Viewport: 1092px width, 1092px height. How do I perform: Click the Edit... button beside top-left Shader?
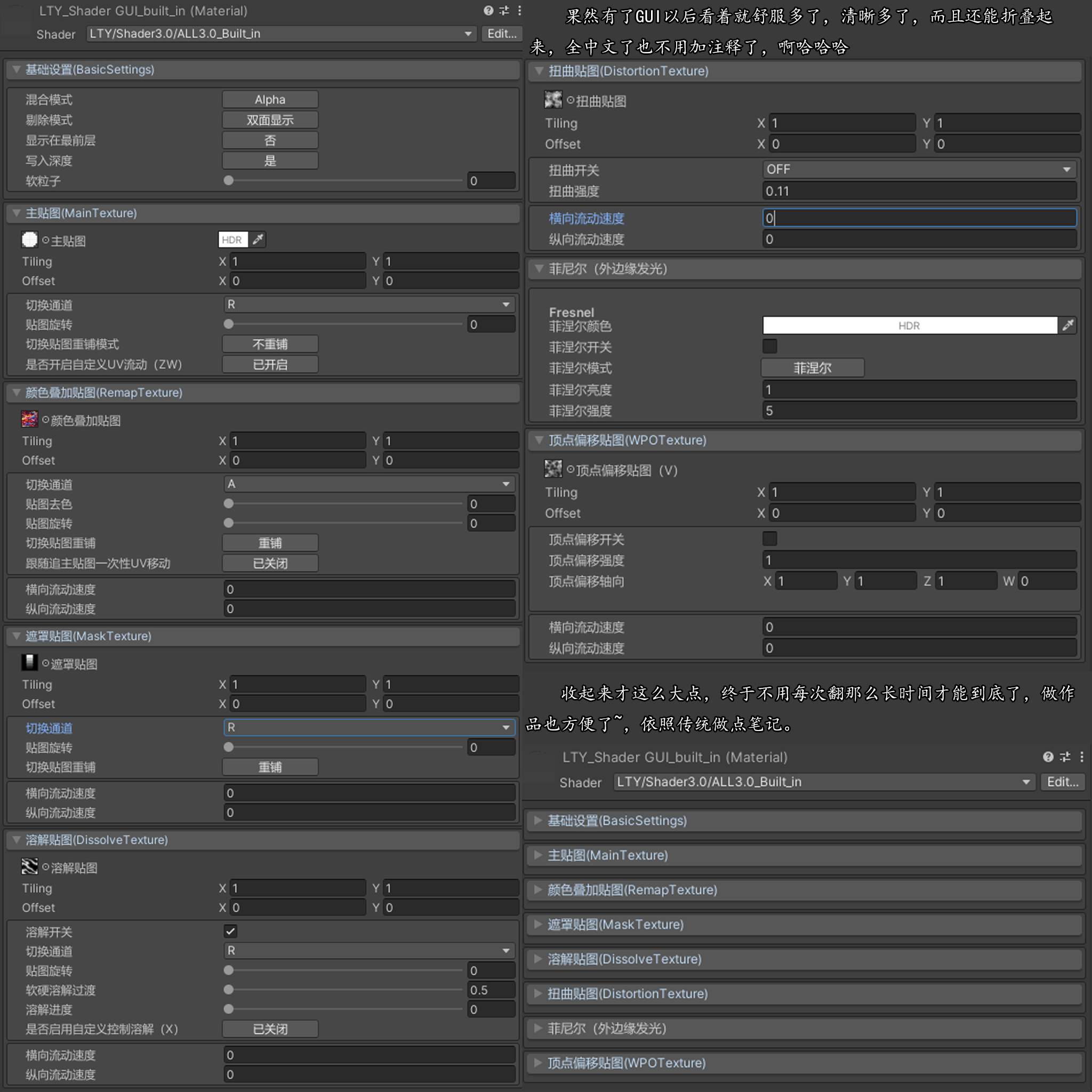tap(502, 34)
